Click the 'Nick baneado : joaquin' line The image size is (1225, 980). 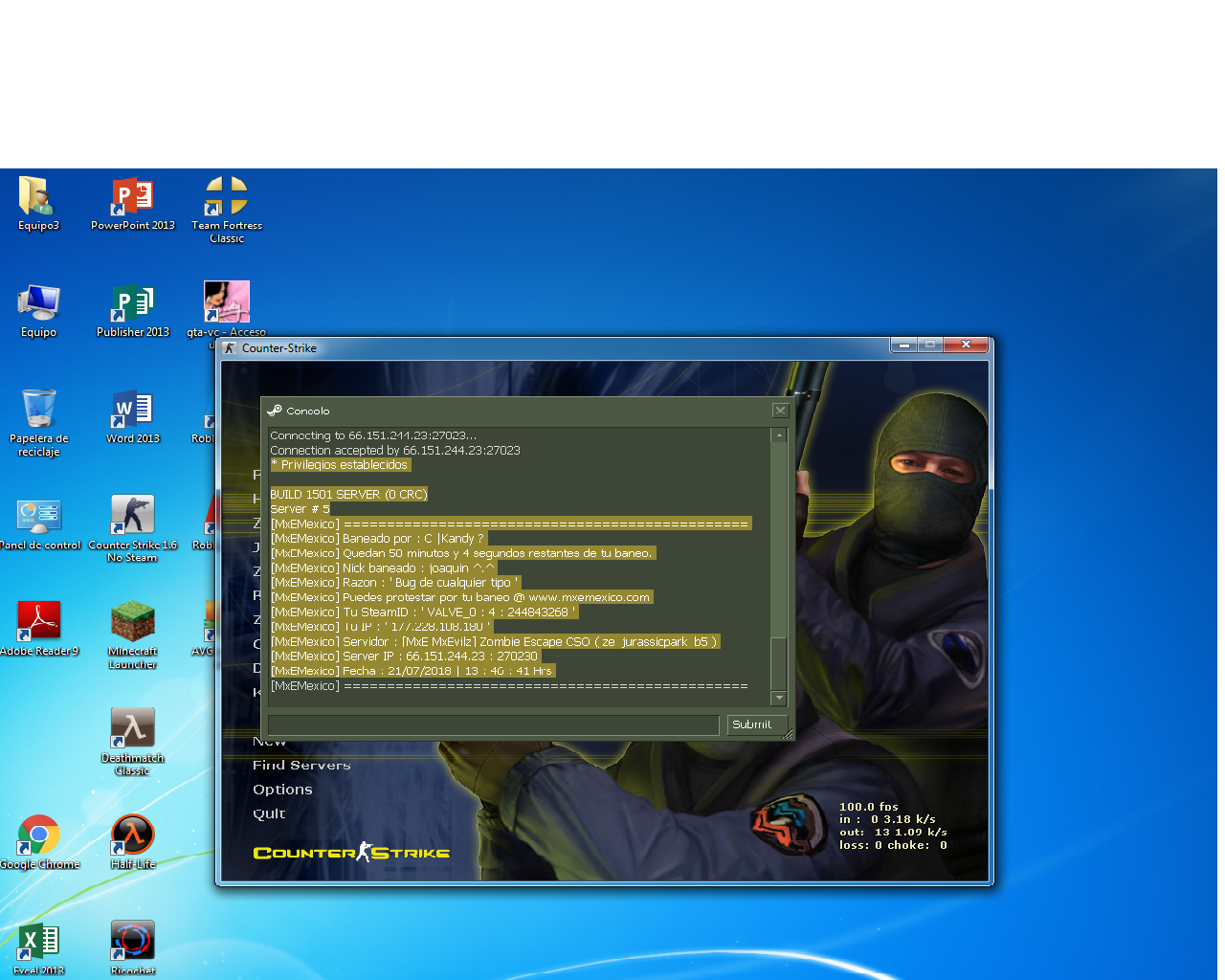tap(384, 568)
